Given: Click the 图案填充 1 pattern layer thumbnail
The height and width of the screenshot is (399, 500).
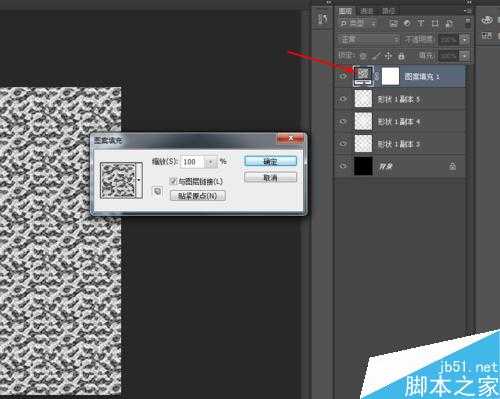Looking at the screenshot, I should (363, 76).
